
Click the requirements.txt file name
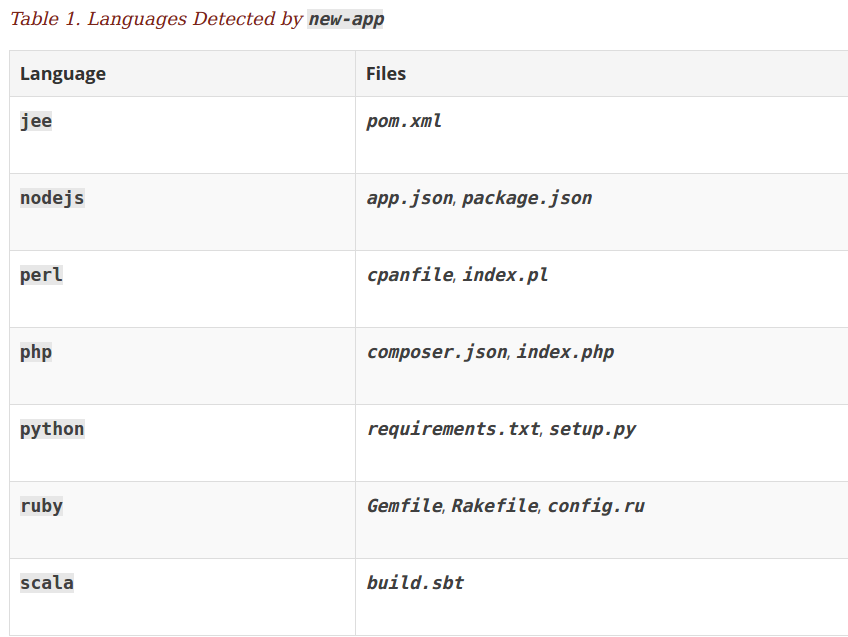pyautogui.click(x=453, y=429)
